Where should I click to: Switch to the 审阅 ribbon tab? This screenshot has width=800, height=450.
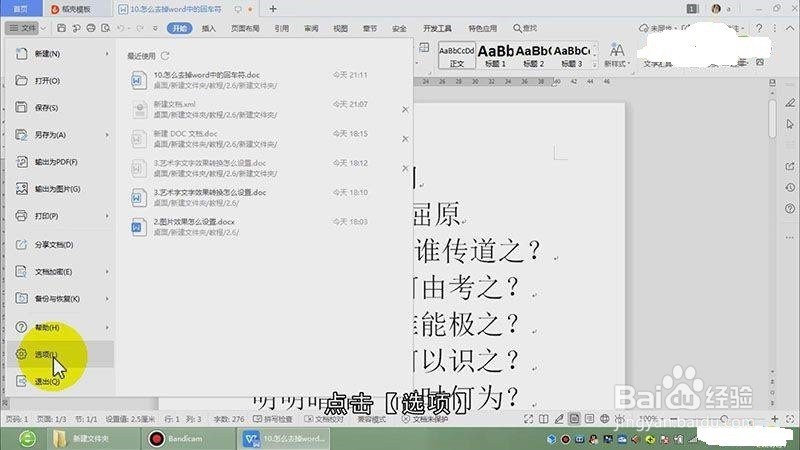(311, 28)
